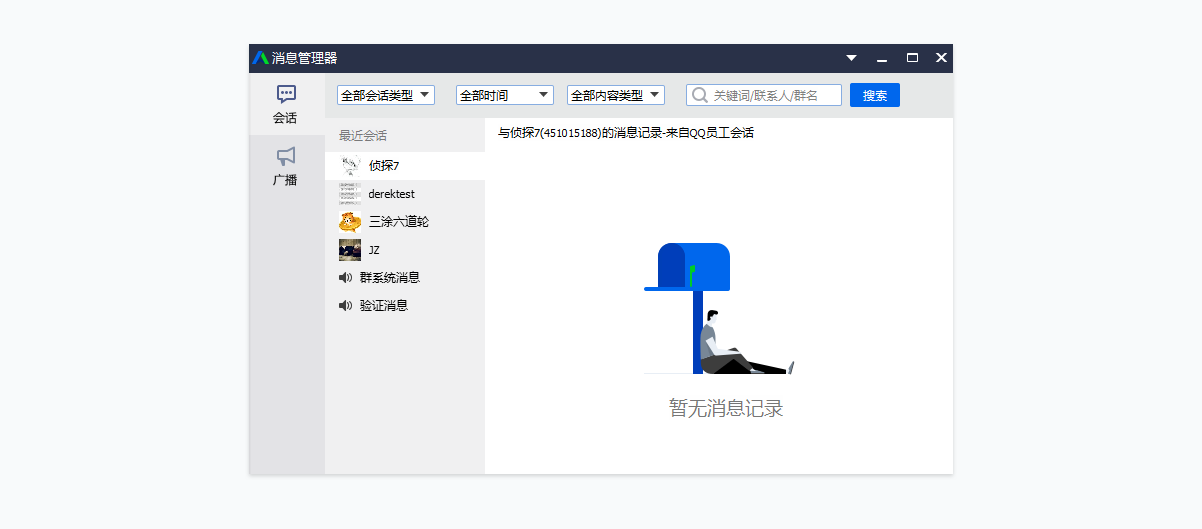Image resolution: width=1202 pixels, height=529 pixels.
Task: Switch to the 广播 broadcast tab
Action: pos(286,167)
